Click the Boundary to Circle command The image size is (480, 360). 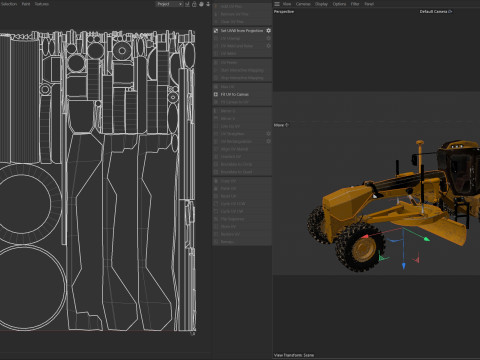[236, 164]
